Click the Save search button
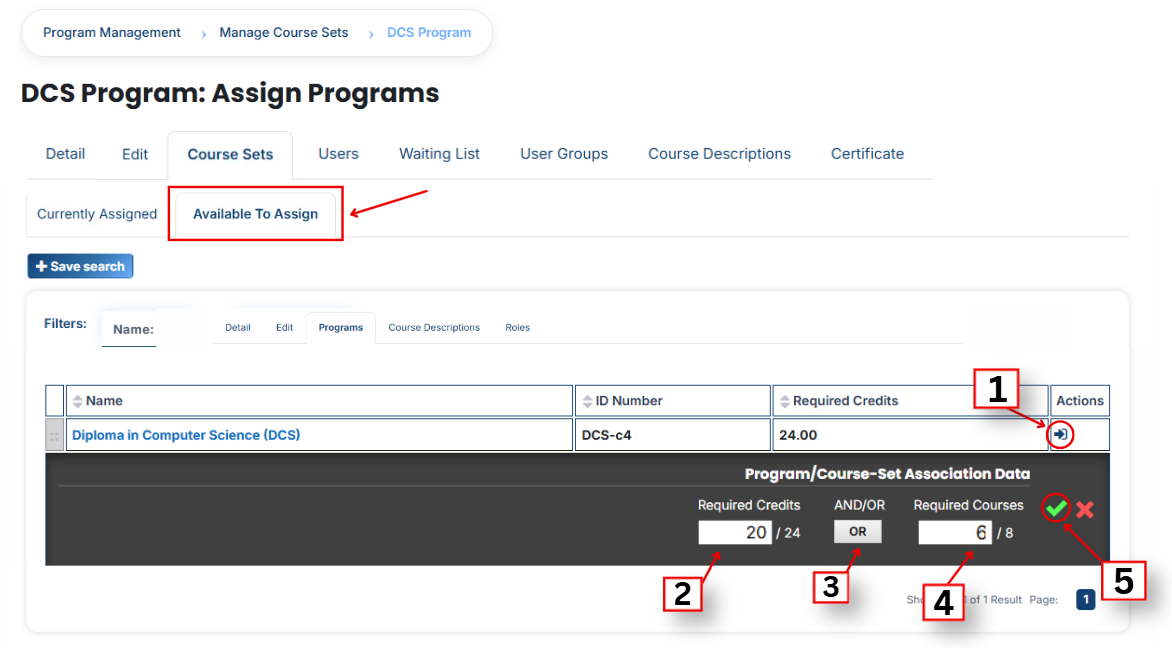1172x648 pixels. (81, 266)
